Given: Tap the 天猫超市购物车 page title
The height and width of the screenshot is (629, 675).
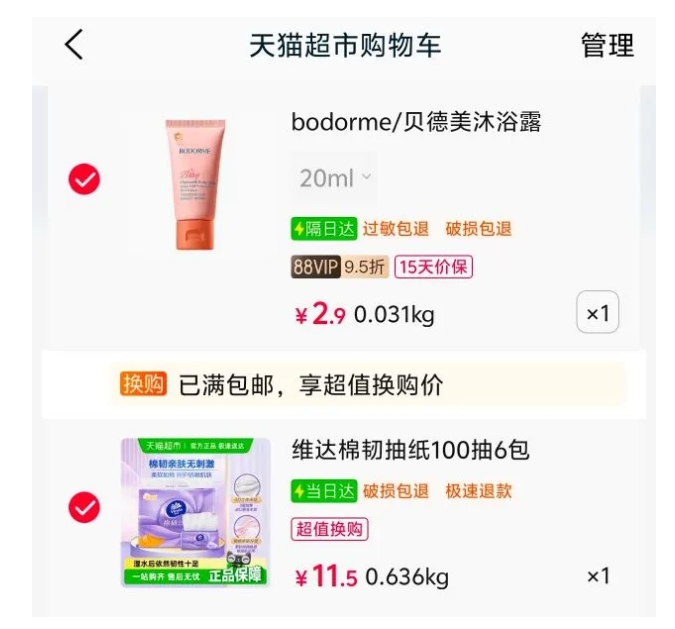Looking at the screenshot, I should coord(345,45).
